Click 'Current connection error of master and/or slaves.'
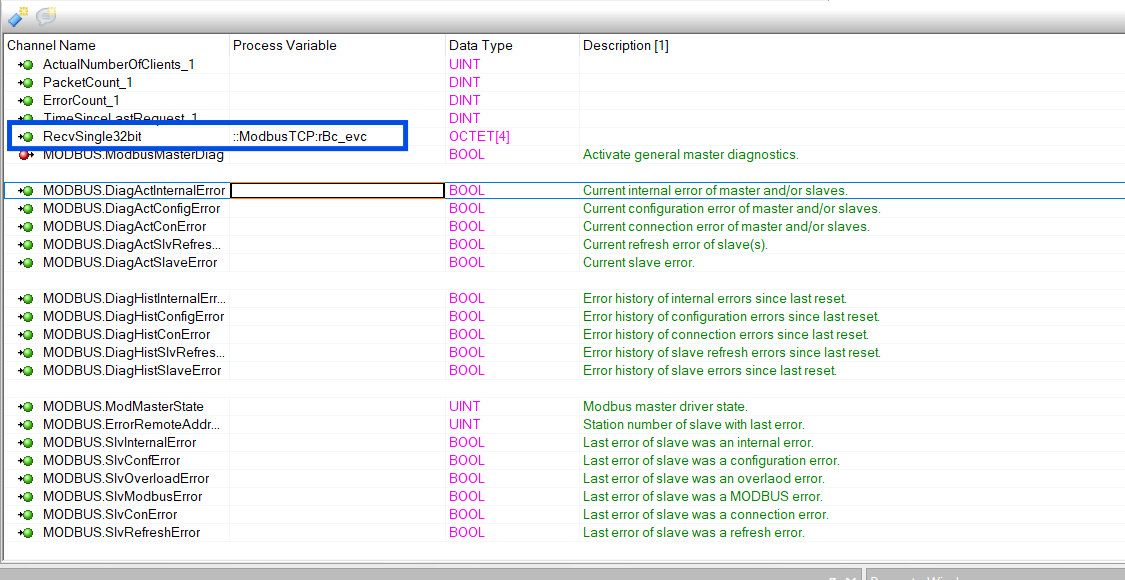 coord(726,227)
